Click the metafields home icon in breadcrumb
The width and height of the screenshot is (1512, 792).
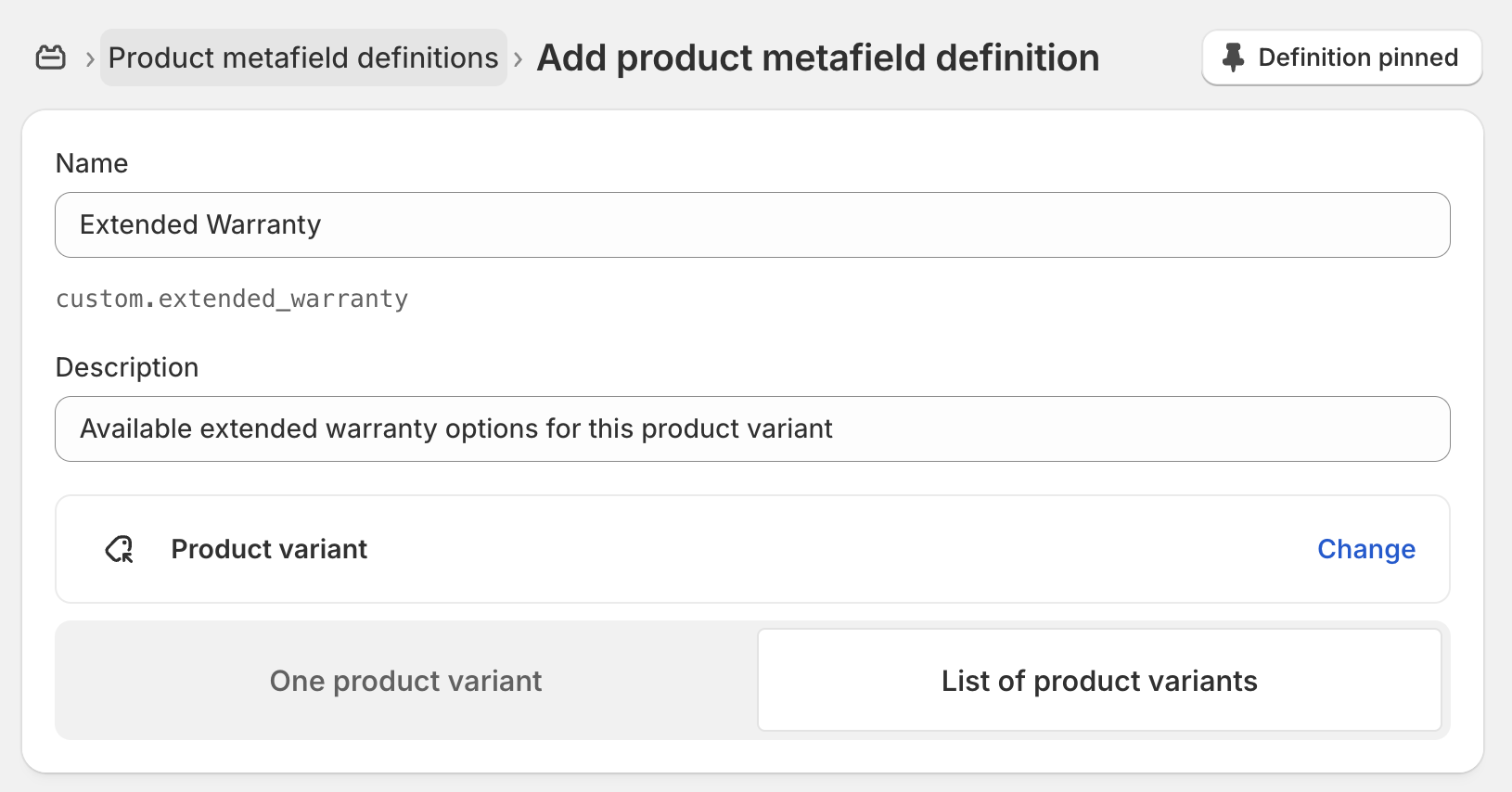click(x=51, y=57)
